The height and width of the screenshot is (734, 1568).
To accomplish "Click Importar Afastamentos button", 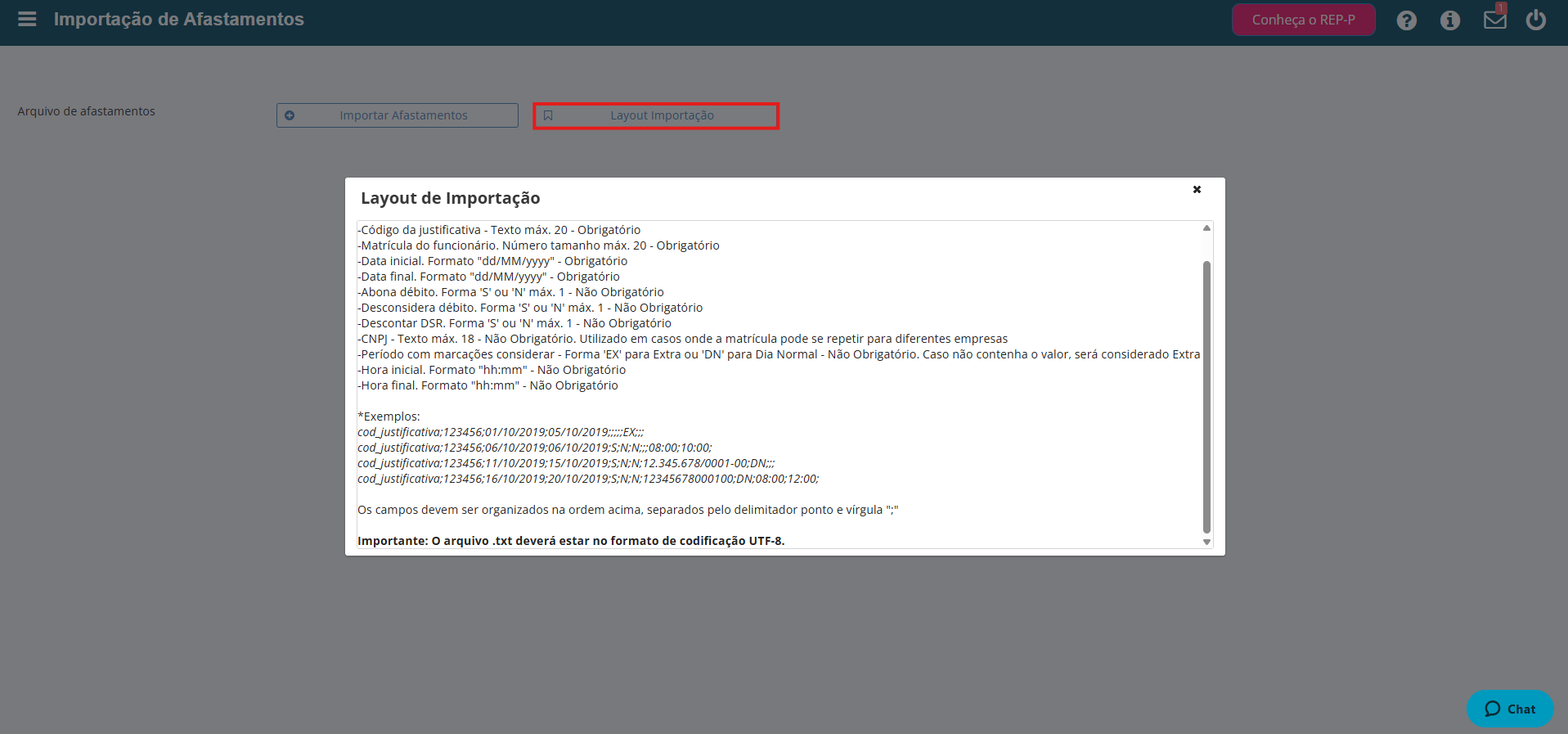I will click(398, 115).
